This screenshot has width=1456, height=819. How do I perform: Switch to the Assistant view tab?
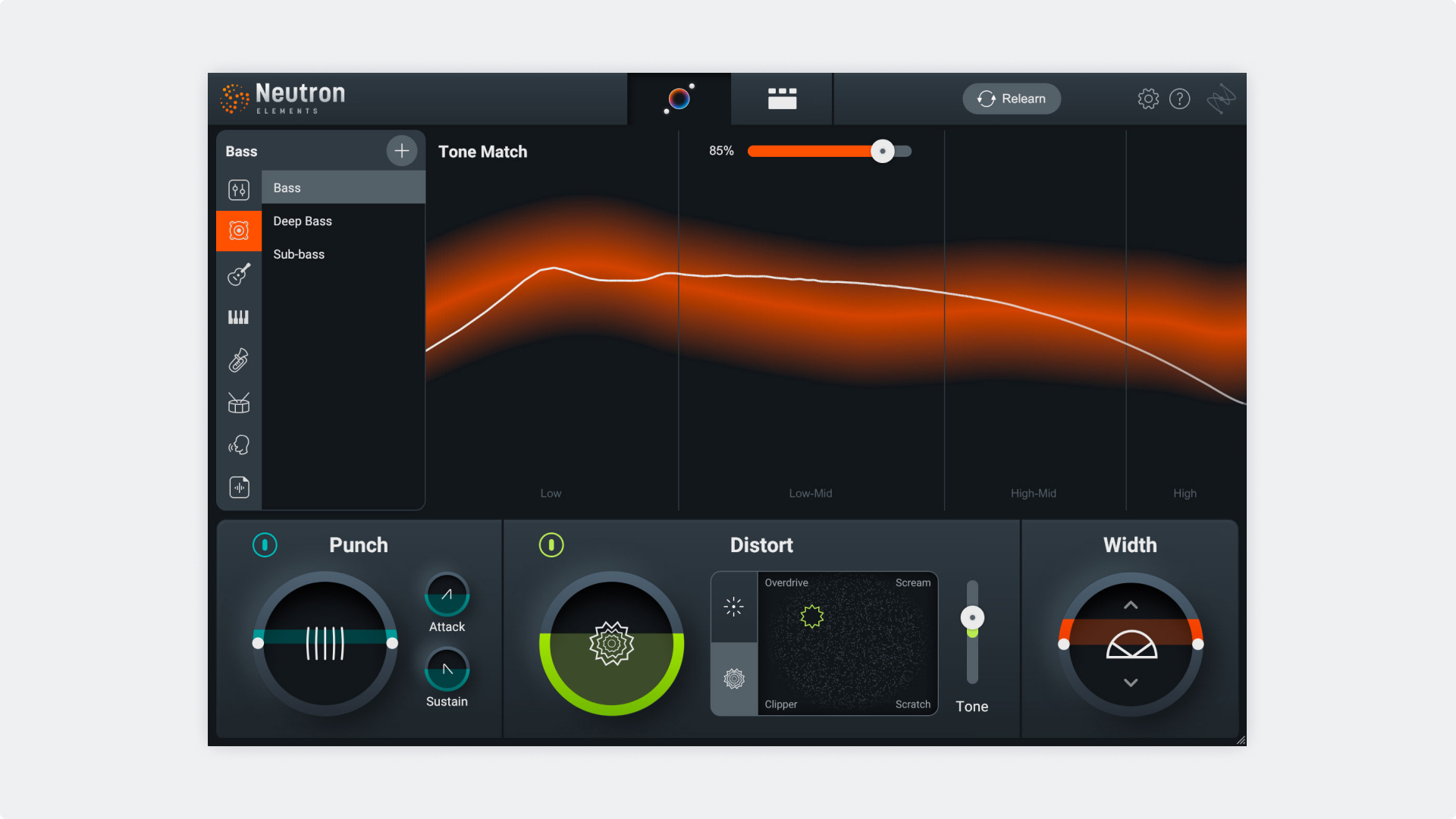coord(679,99)
